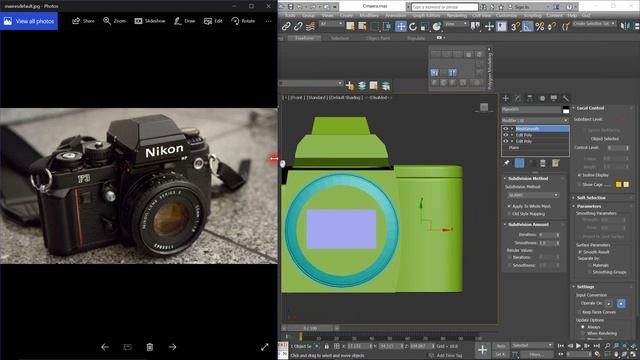Click the Draw tool in Photos app
The width and height of the screenshot is (640, 360).
184,21
